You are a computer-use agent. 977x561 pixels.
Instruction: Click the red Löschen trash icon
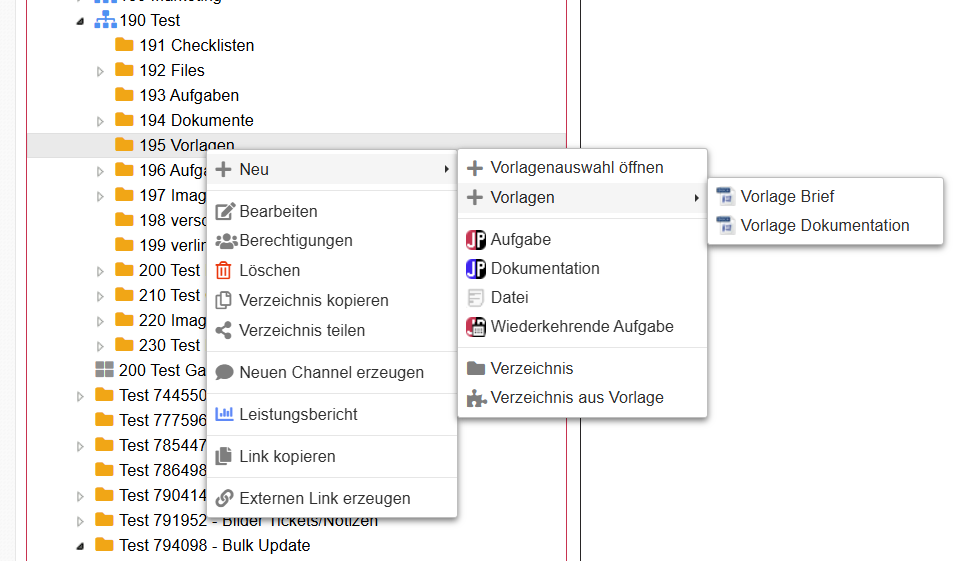[224, 271]
